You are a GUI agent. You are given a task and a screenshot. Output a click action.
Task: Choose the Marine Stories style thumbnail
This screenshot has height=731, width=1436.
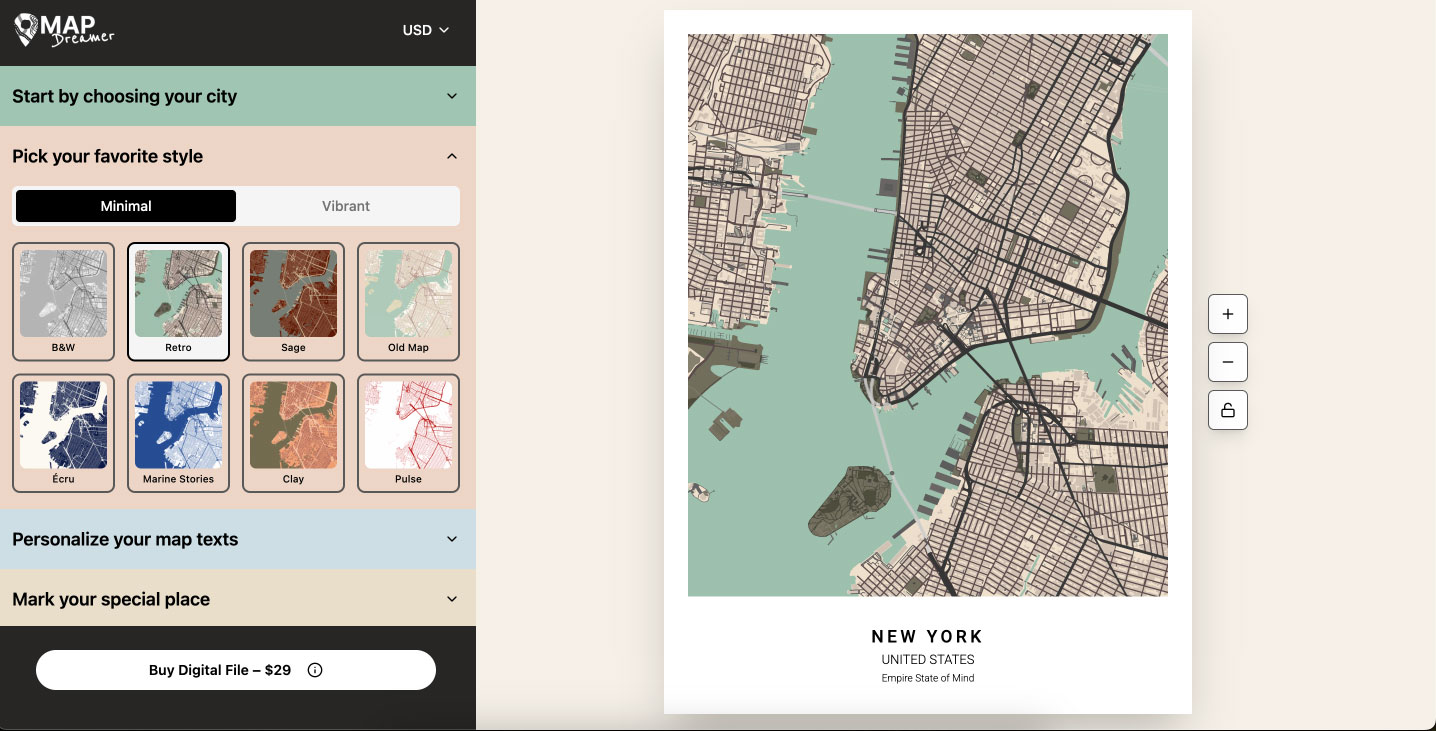click(x=178, y=433)
